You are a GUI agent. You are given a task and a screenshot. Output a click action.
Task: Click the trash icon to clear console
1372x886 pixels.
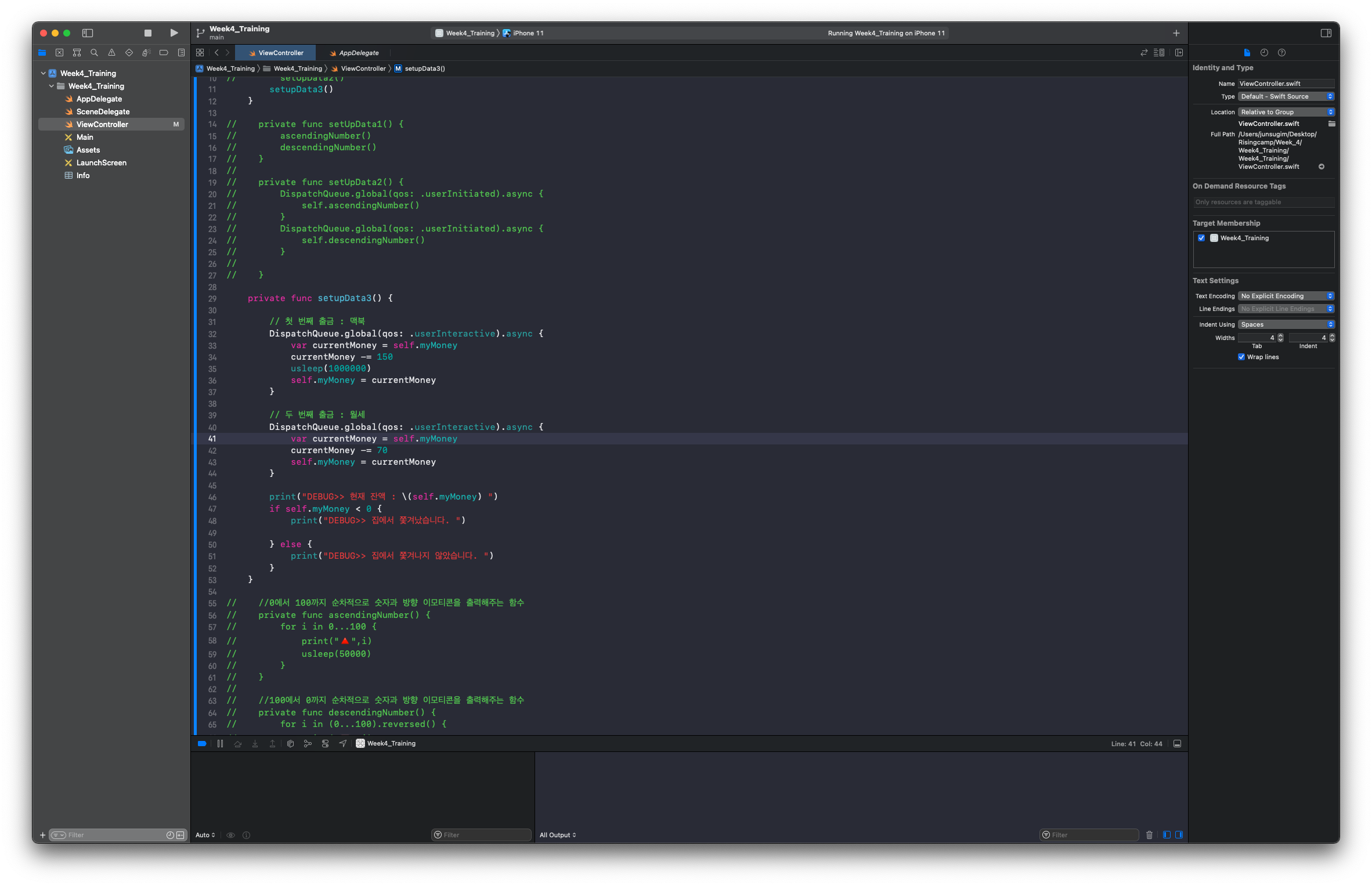coord(1149,835)
